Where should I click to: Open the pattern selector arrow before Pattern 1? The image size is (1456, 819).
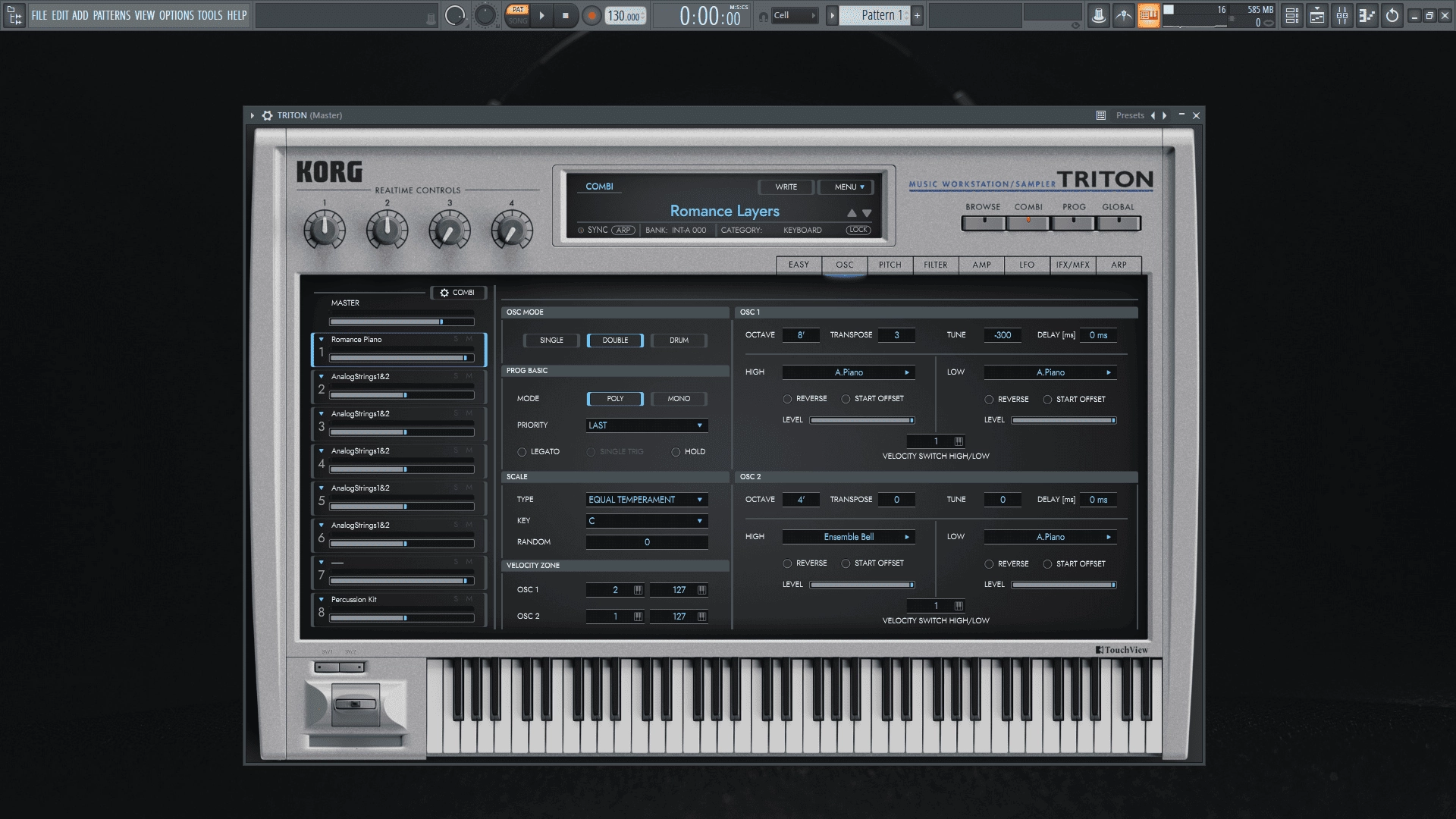coord(832,15)
